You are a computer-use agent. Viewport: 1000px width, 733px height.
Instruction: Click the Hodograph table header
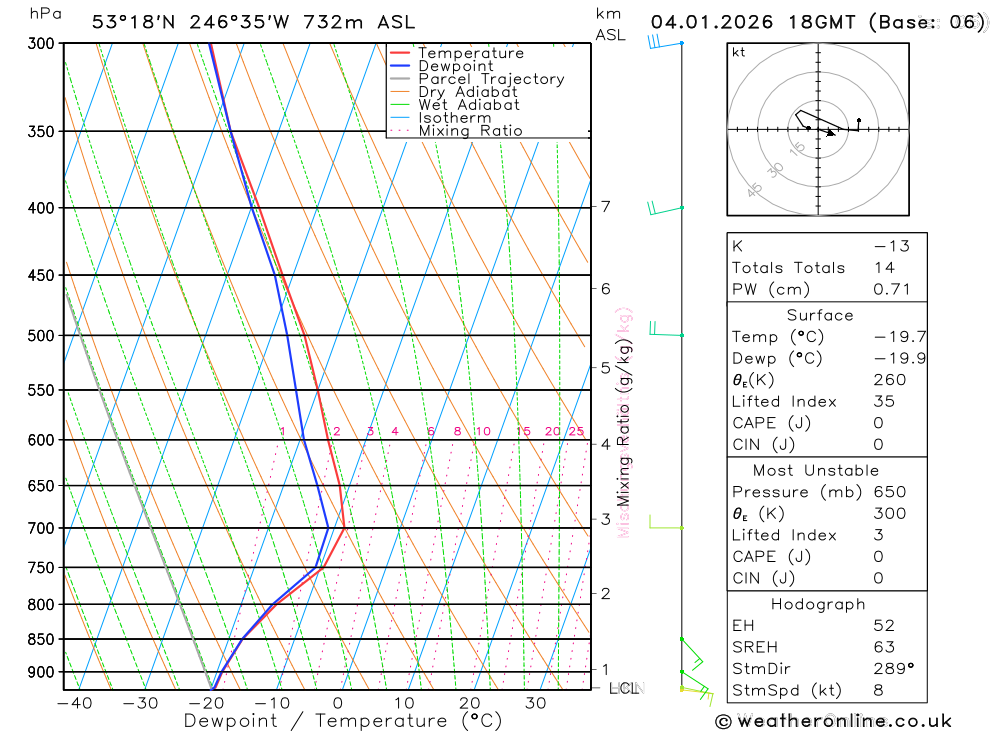pos(818,604)
